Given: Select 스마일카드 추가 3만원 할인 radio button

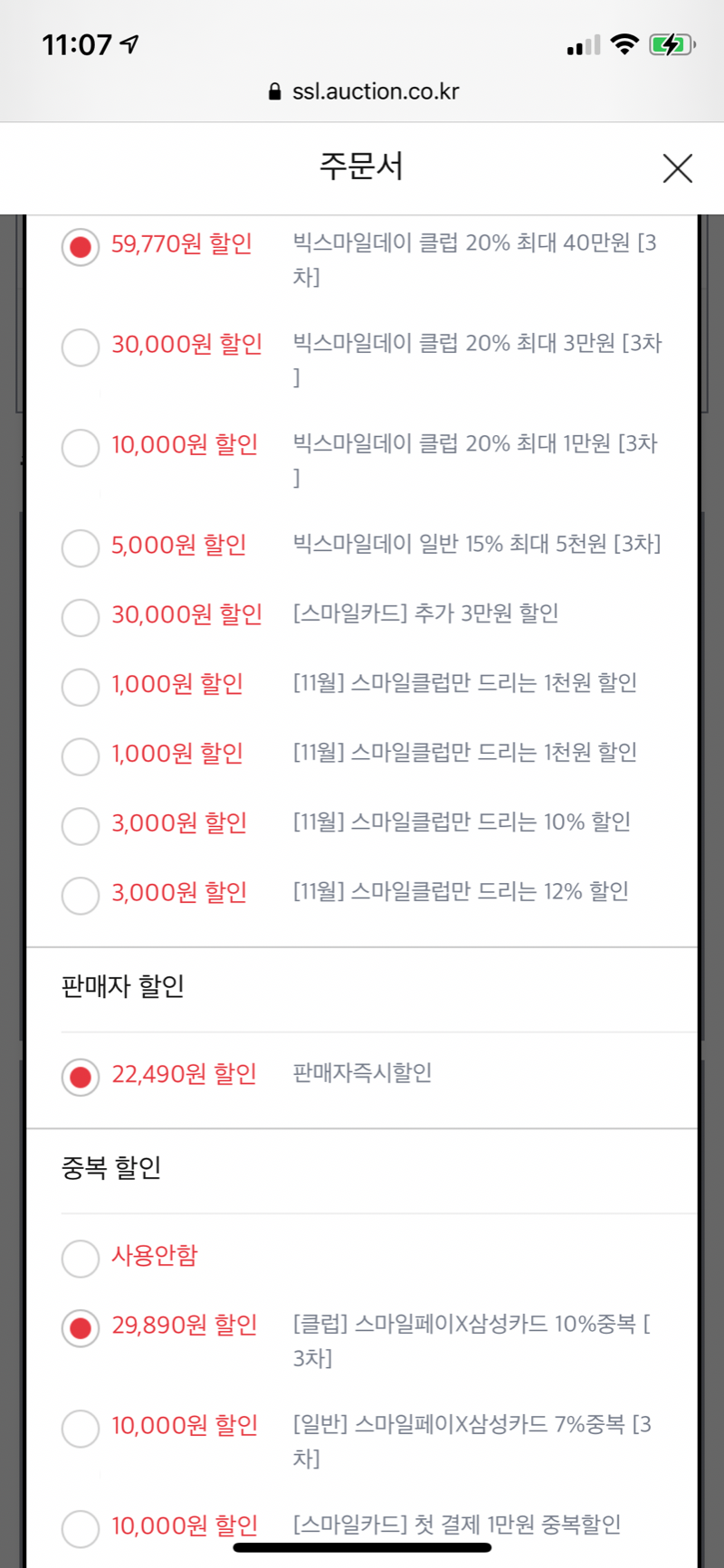Looking at the screenshot, I should pyautogui.click(x=81, y=618).
